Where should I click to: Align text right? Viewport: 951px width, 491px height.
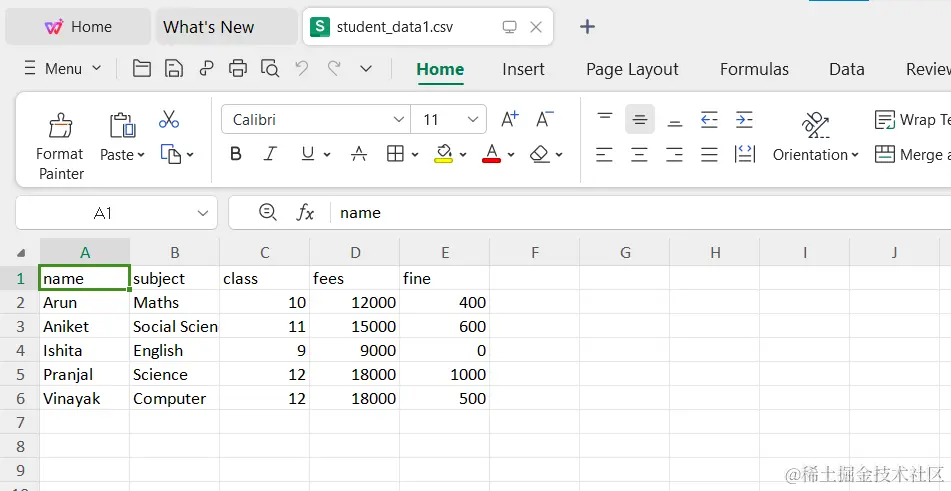(674, 155)
